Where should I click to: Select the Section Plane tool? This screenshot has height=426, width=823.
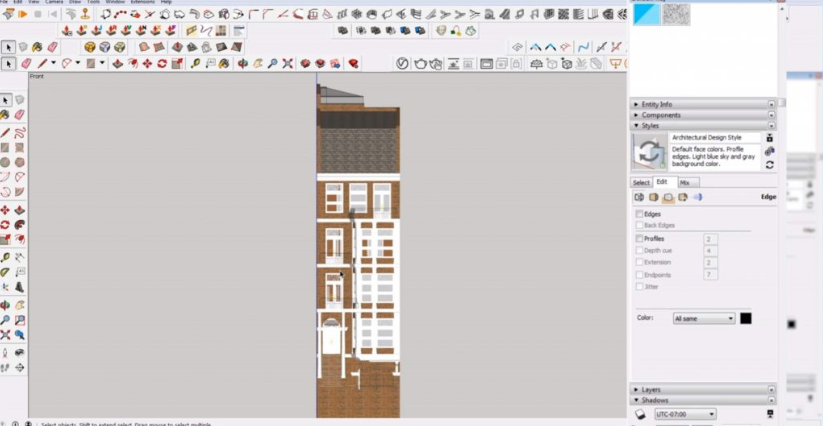tap(20, 368)
